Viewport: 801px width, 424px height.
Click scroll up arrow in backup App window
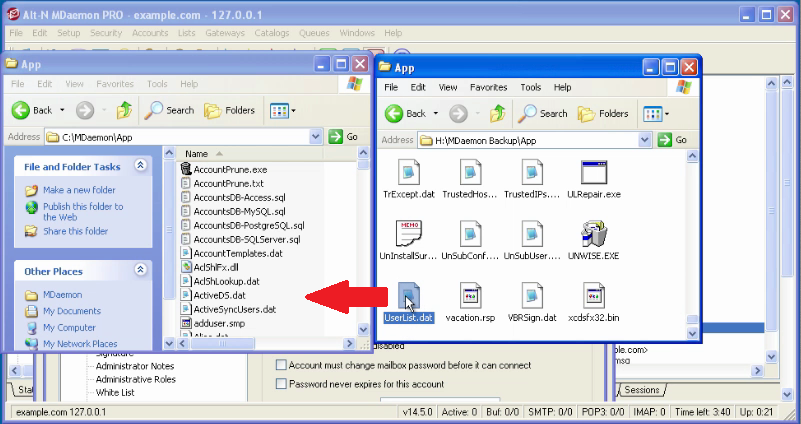tap(692, 156)
